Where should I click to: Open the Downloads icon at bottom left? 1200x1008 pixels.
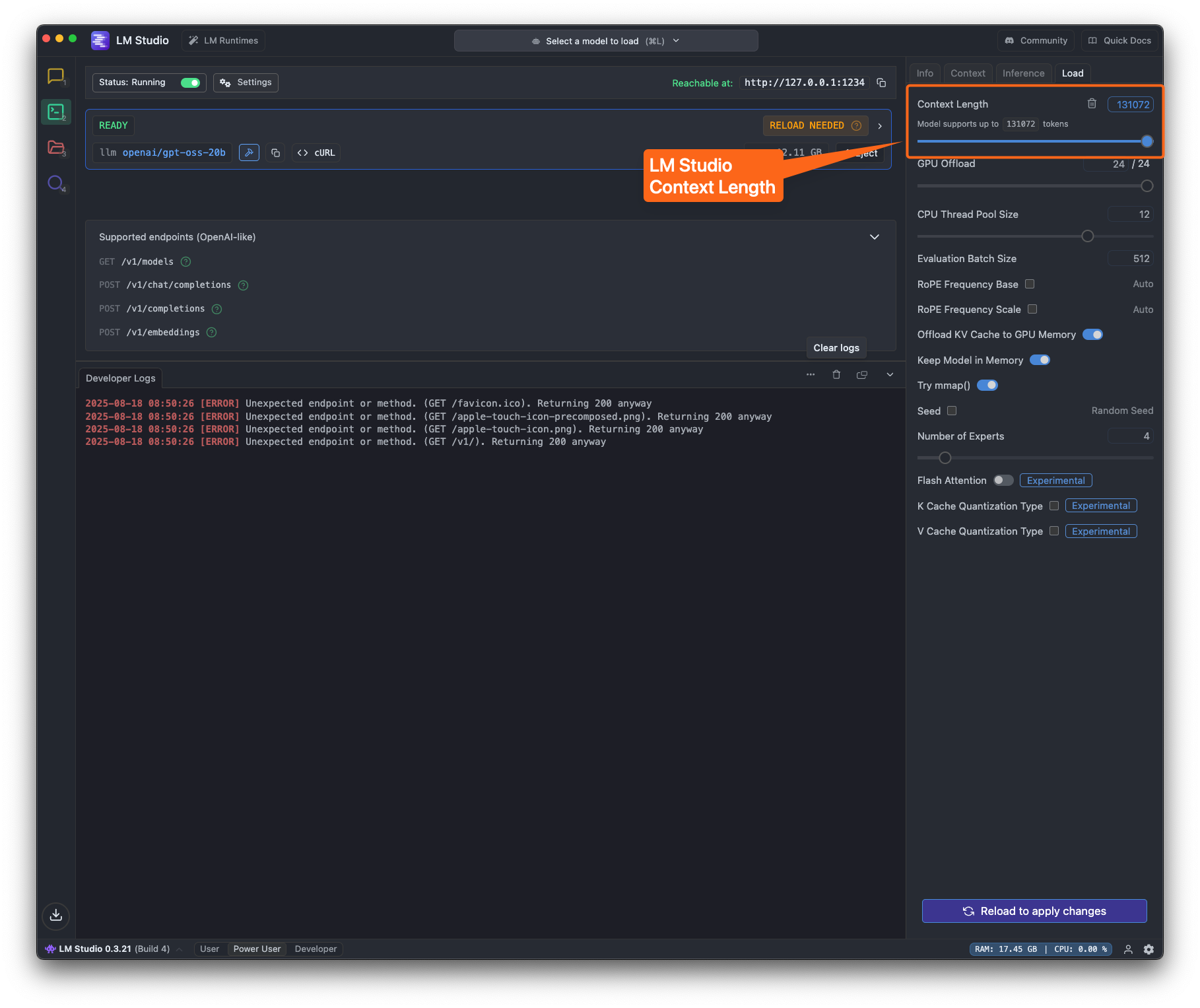(x=55, y=916)
